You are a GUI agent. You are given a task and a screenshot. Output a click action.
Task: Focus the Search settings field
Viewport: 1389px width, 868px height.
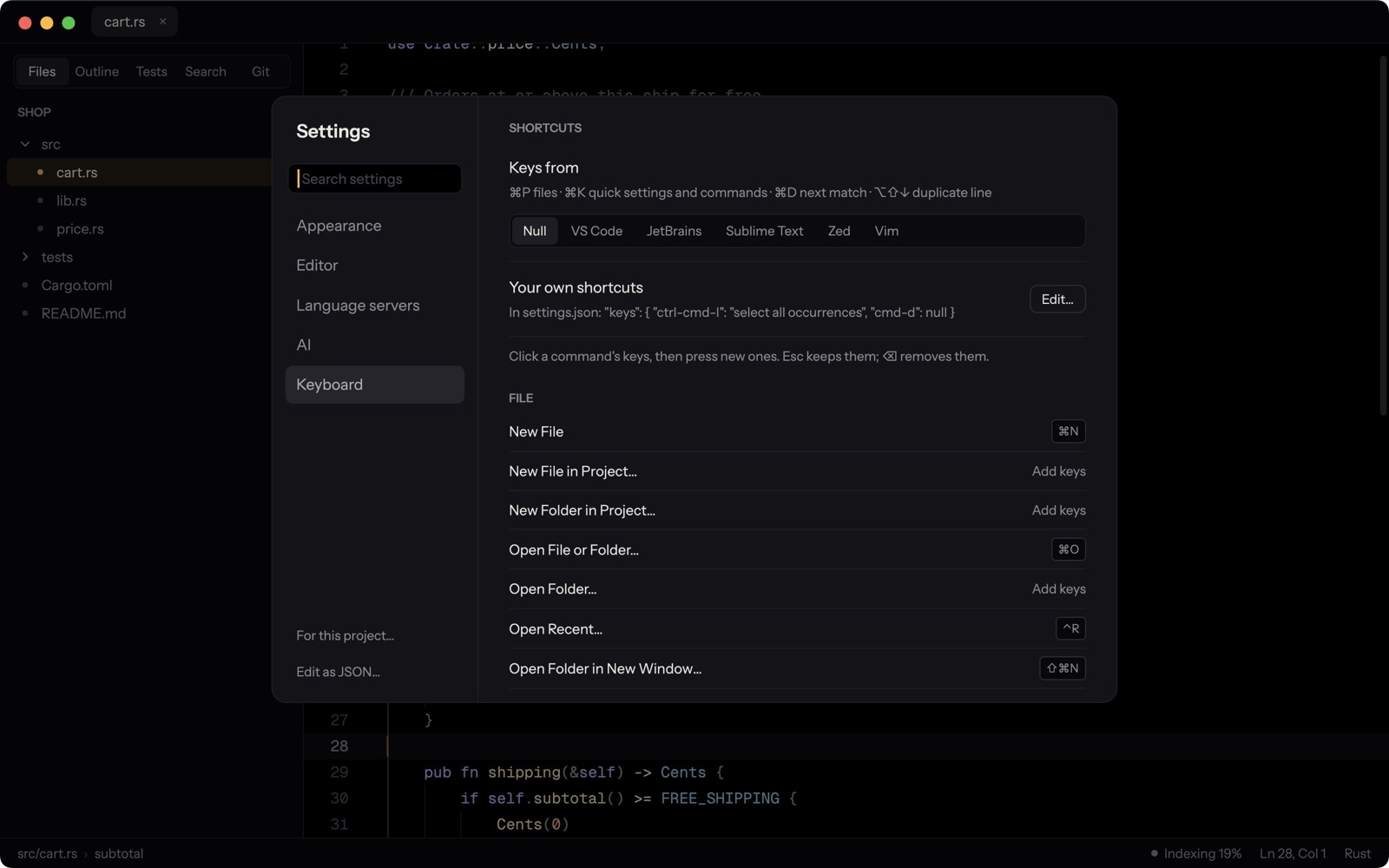[375, 179]
